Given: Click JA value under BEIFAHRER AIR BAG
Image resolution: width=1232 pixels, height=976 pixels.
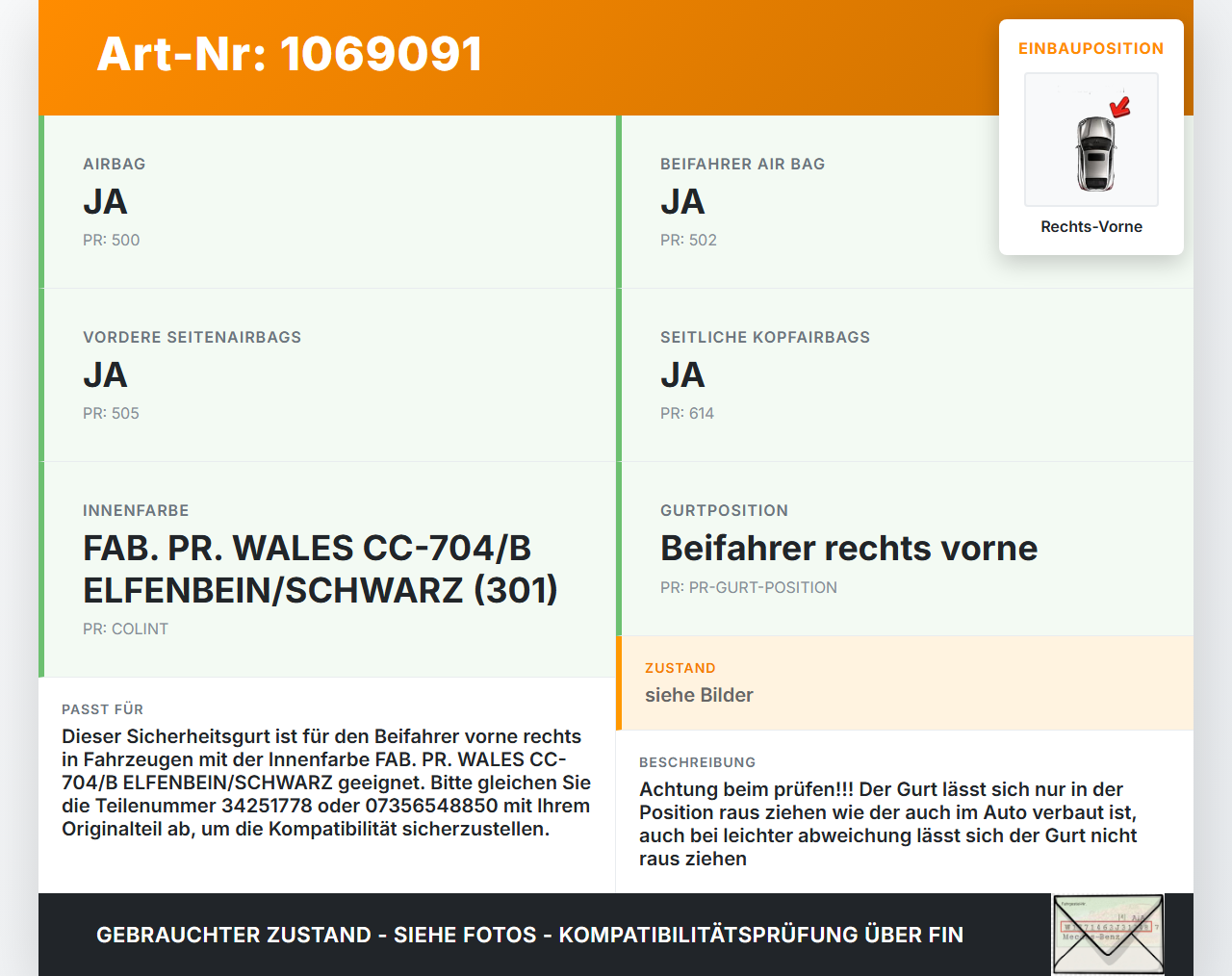Looking at the screenshot, I should (x=682, y=202).
